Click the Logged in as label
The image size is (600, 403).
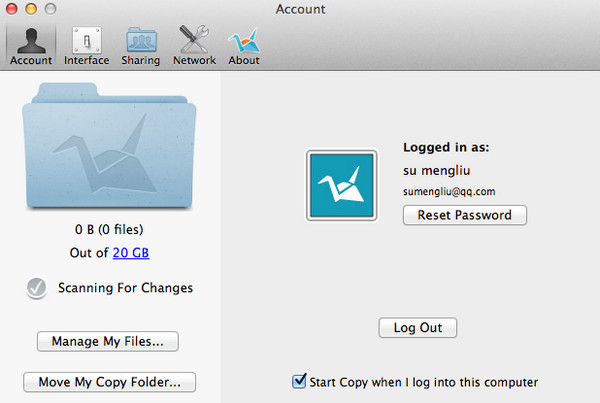click(446, 147)
